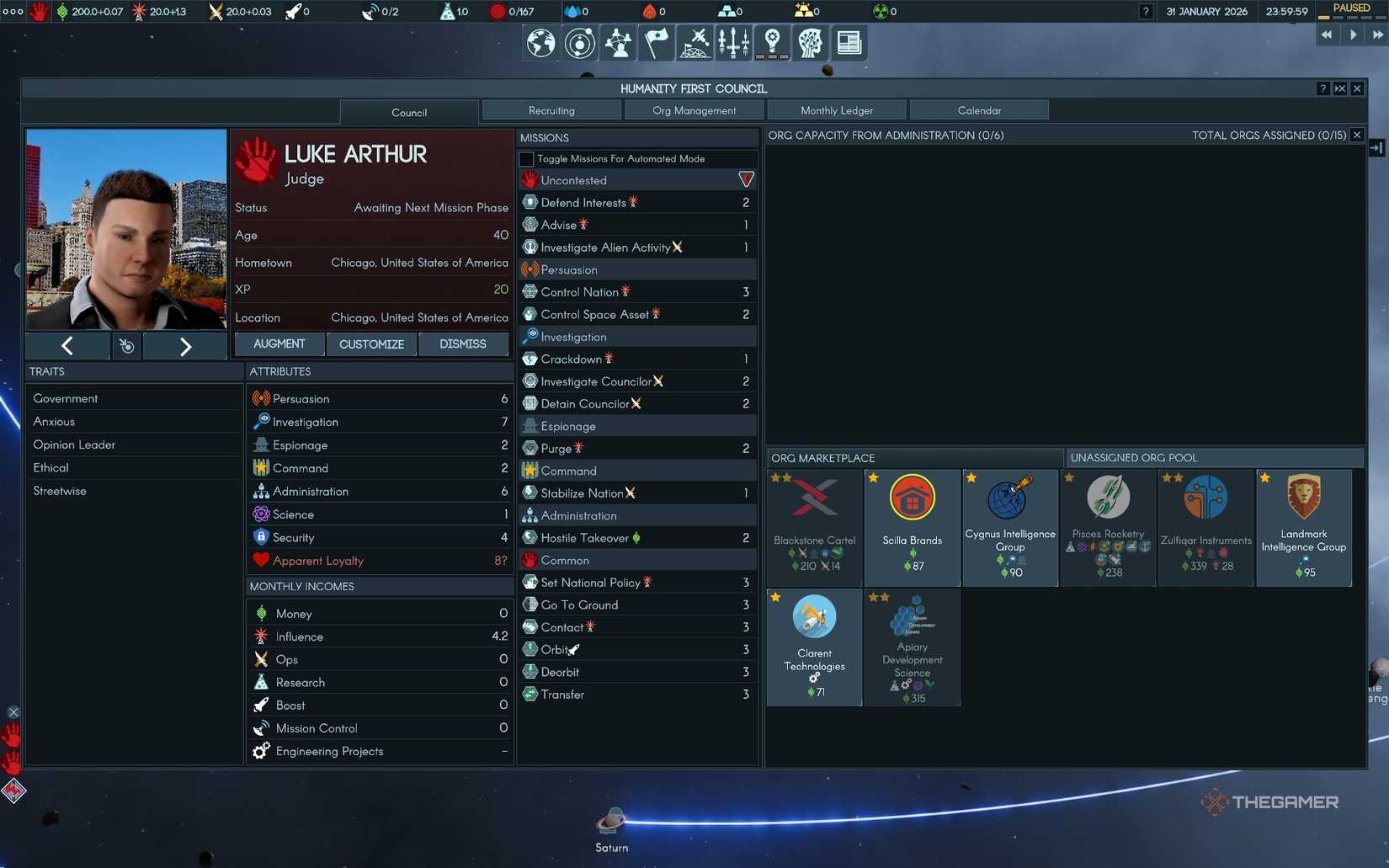Show next councilor with right chevron
Viewport: 1389px width, 868px height.
pyautogui.click(x=185, y=345)
